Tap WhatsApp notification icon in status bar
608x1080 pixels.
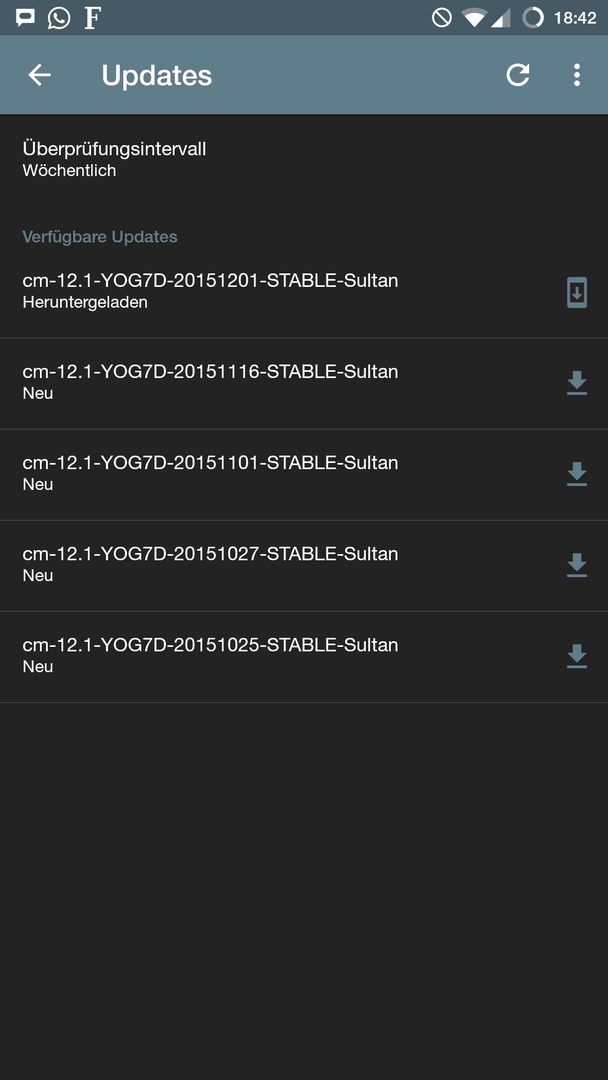[x=59, y=18]
